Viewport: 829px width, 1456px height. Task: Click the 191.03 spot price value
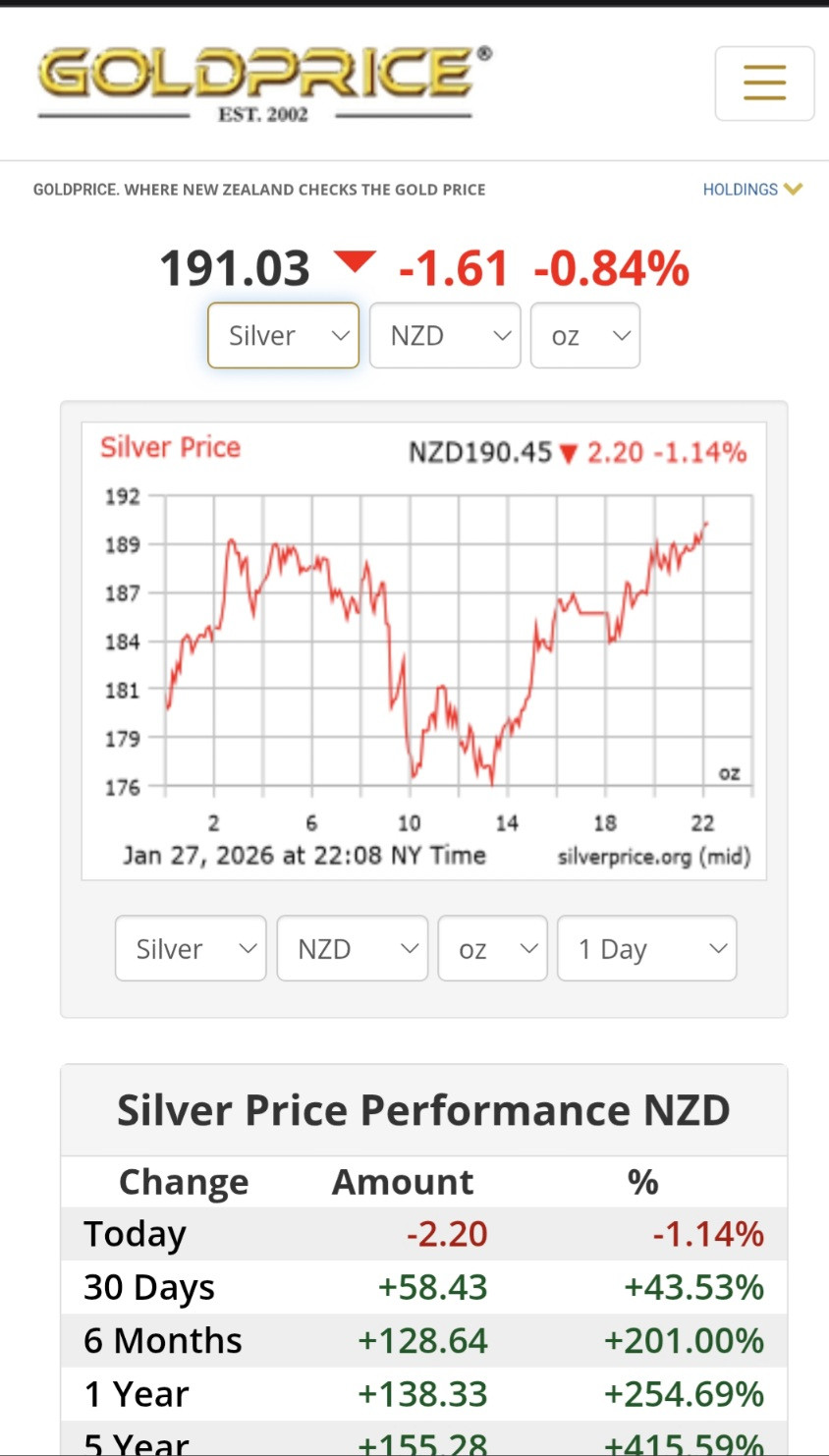point(234,268)
